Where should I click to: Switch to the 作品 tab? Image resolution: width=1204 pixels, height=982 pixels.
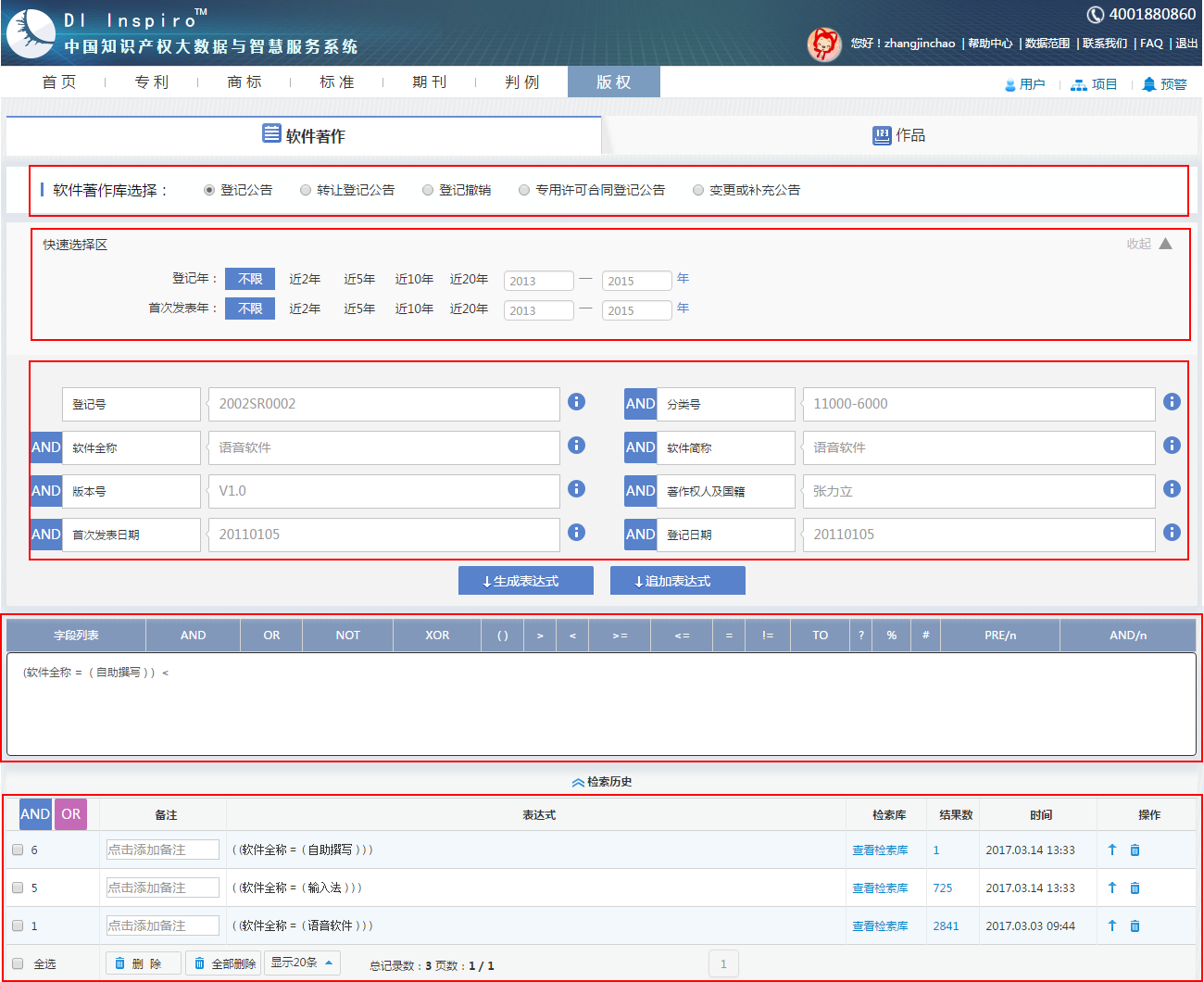click(899, 135)
